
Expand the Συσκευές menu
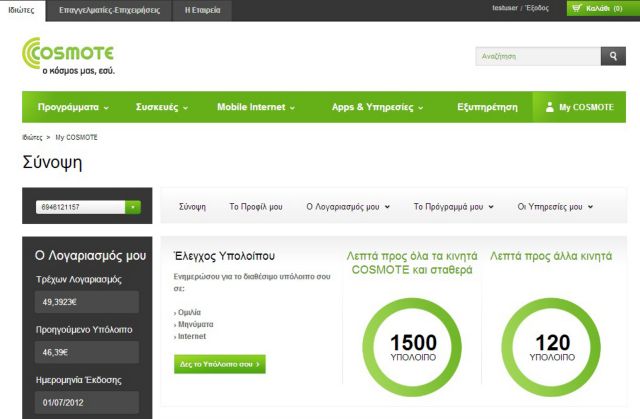[x=162, y=107]
